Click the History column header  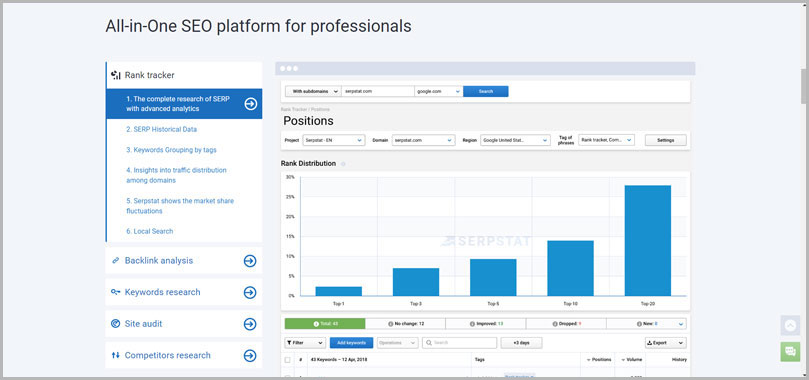point(679,360)
